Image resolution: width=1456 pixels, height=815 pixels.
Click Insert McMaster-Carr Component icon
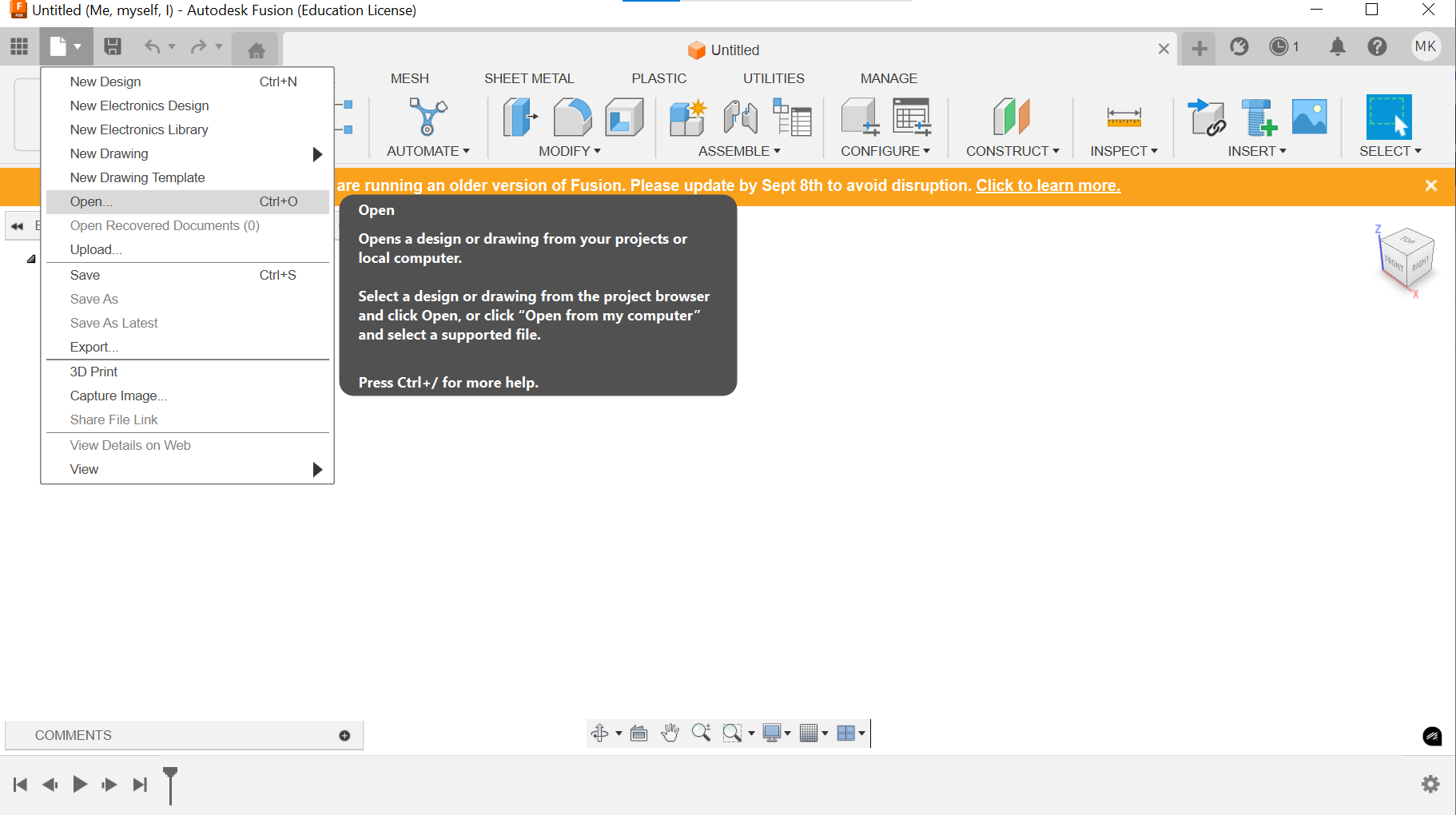coord(1259,117)
